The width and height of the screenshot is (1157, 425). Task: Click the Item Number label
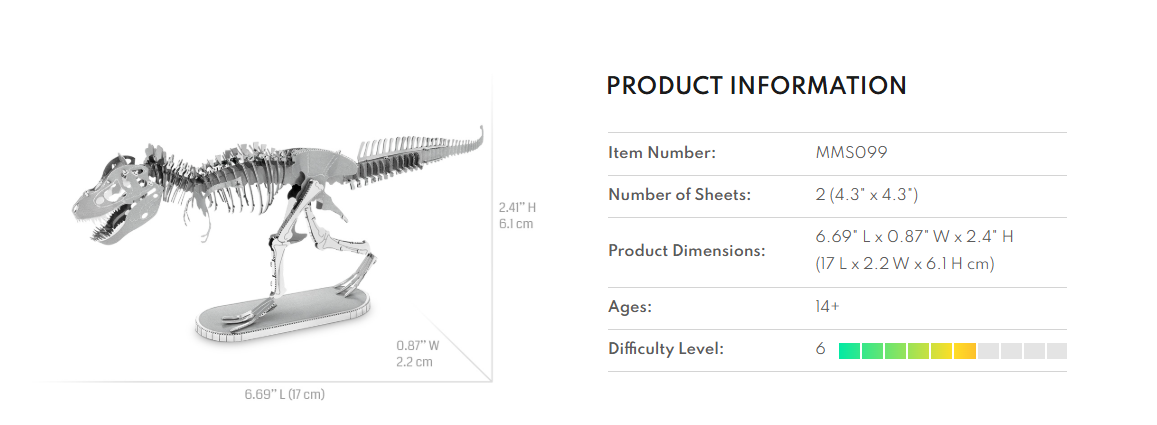[x=660, y=154]
